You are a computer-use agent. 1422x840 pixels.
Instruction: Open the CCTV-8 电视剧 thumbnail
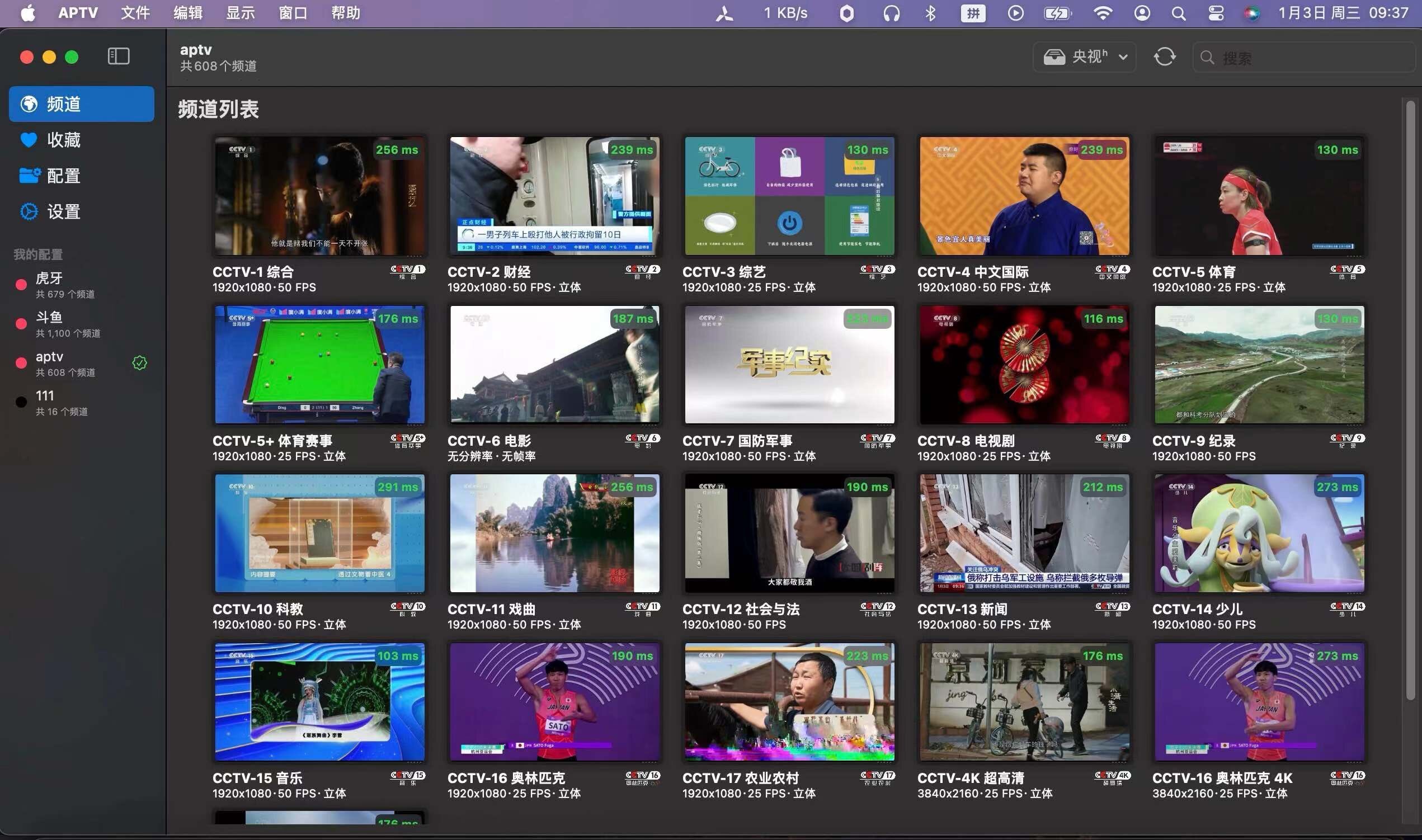click(1025, 365)
